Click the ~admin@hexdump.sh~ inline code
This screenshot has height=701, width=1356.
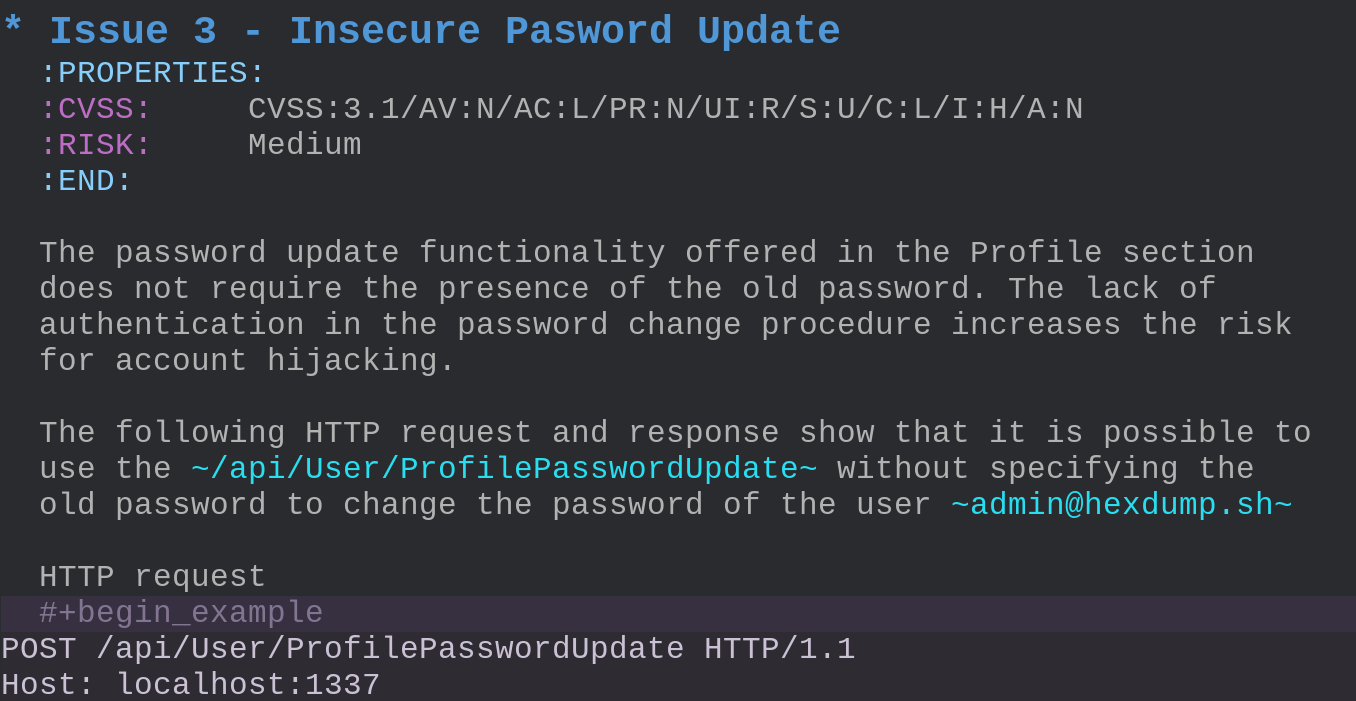pos(1121,505)
